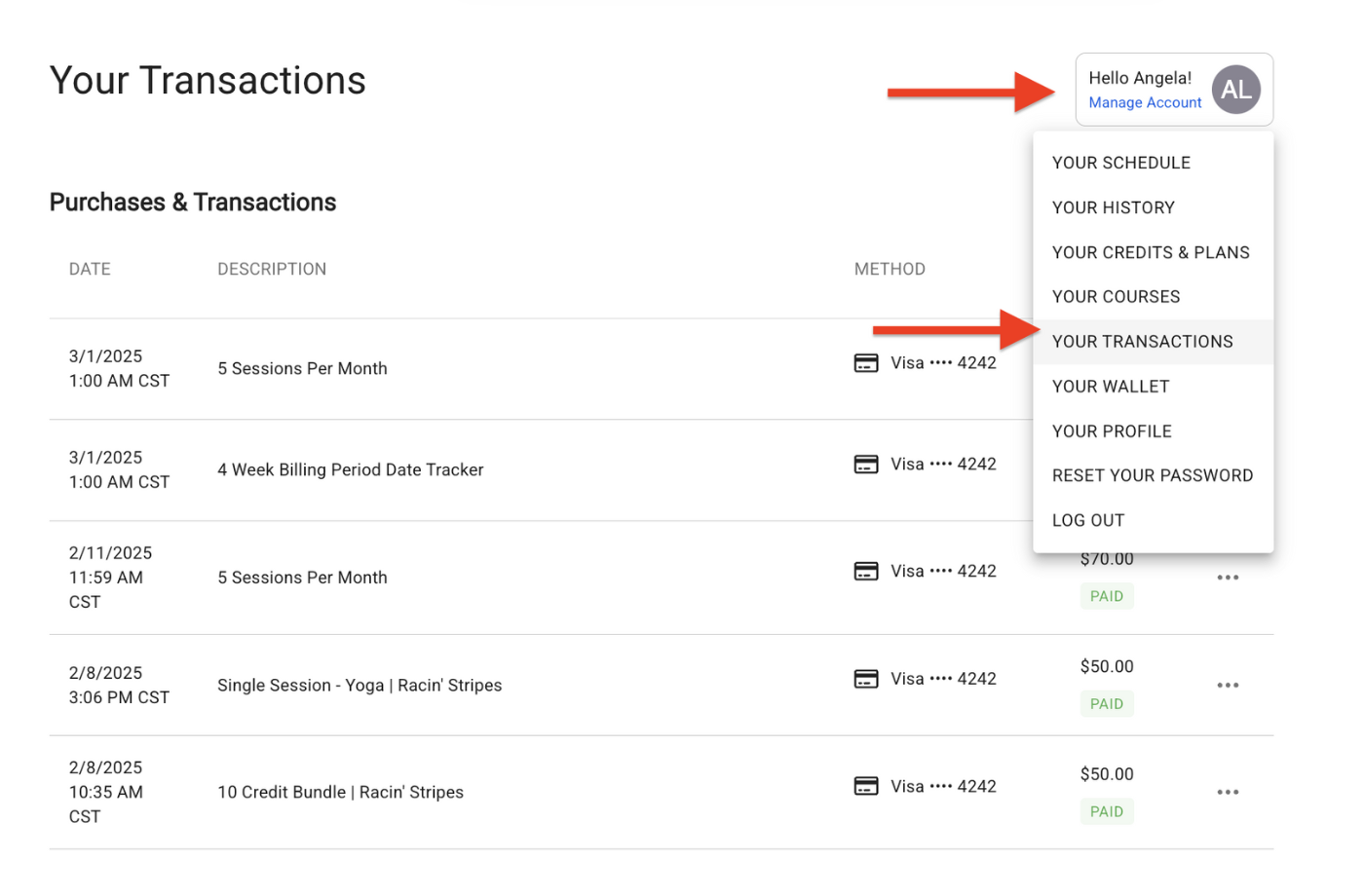Open Your Schedule from account menu
The image size is (1364, 896).
[1120, 163]
